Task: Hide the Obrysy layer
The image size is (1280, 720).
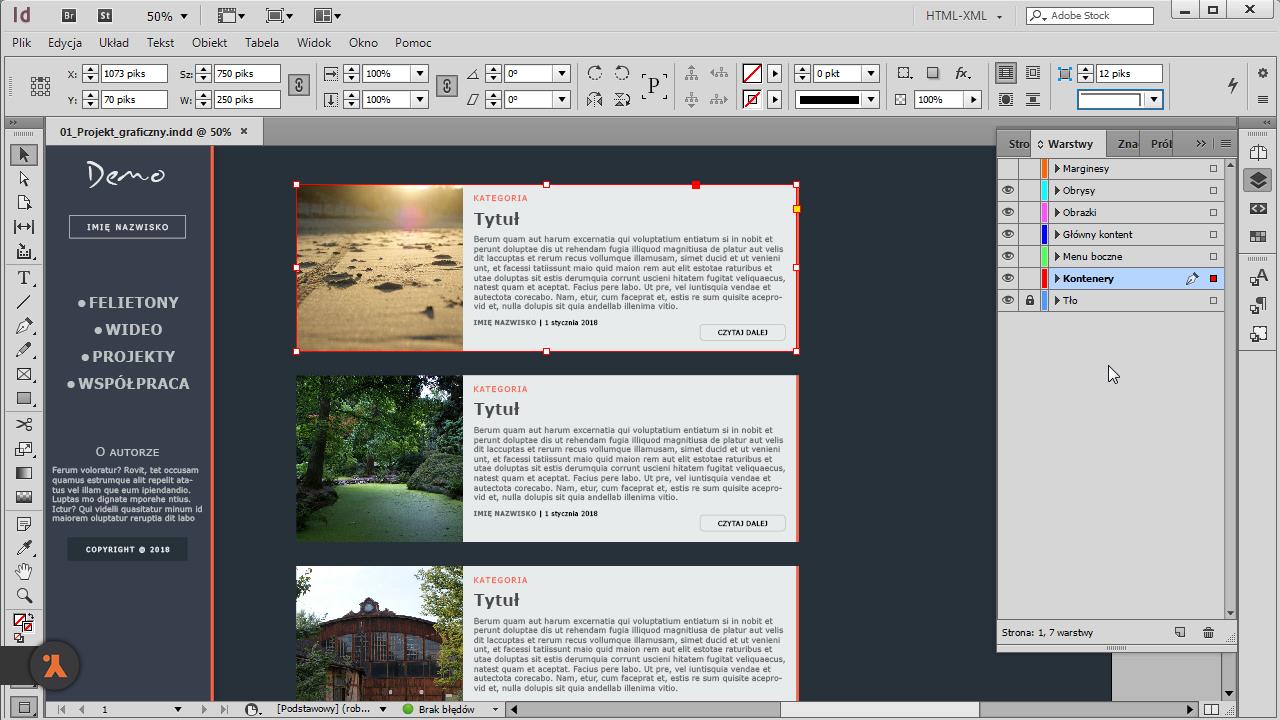Action: (1008, 190)
